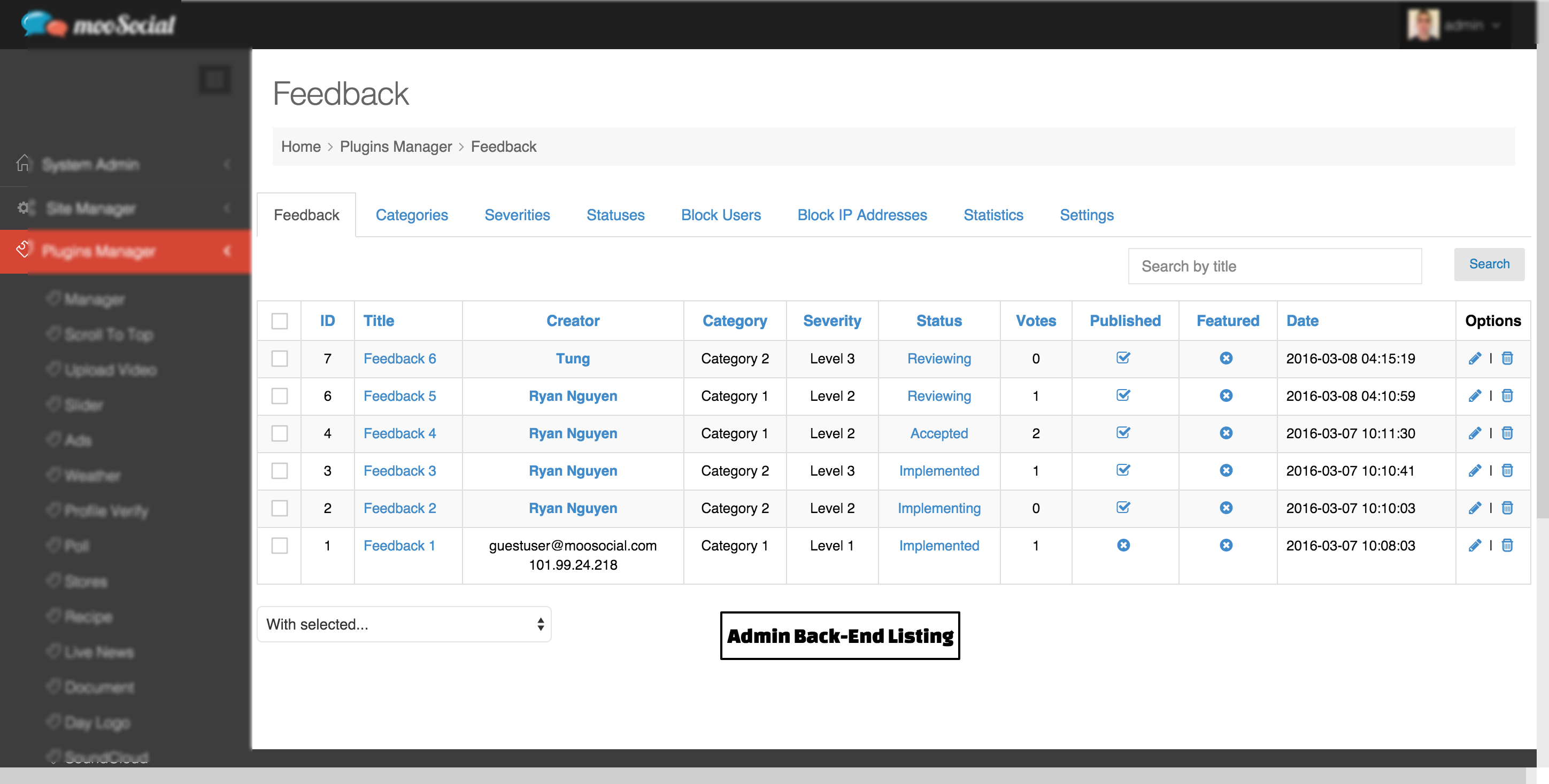Delete Feedback 2 using trash icon
1549x784 pixels.
pos(1507,508)
